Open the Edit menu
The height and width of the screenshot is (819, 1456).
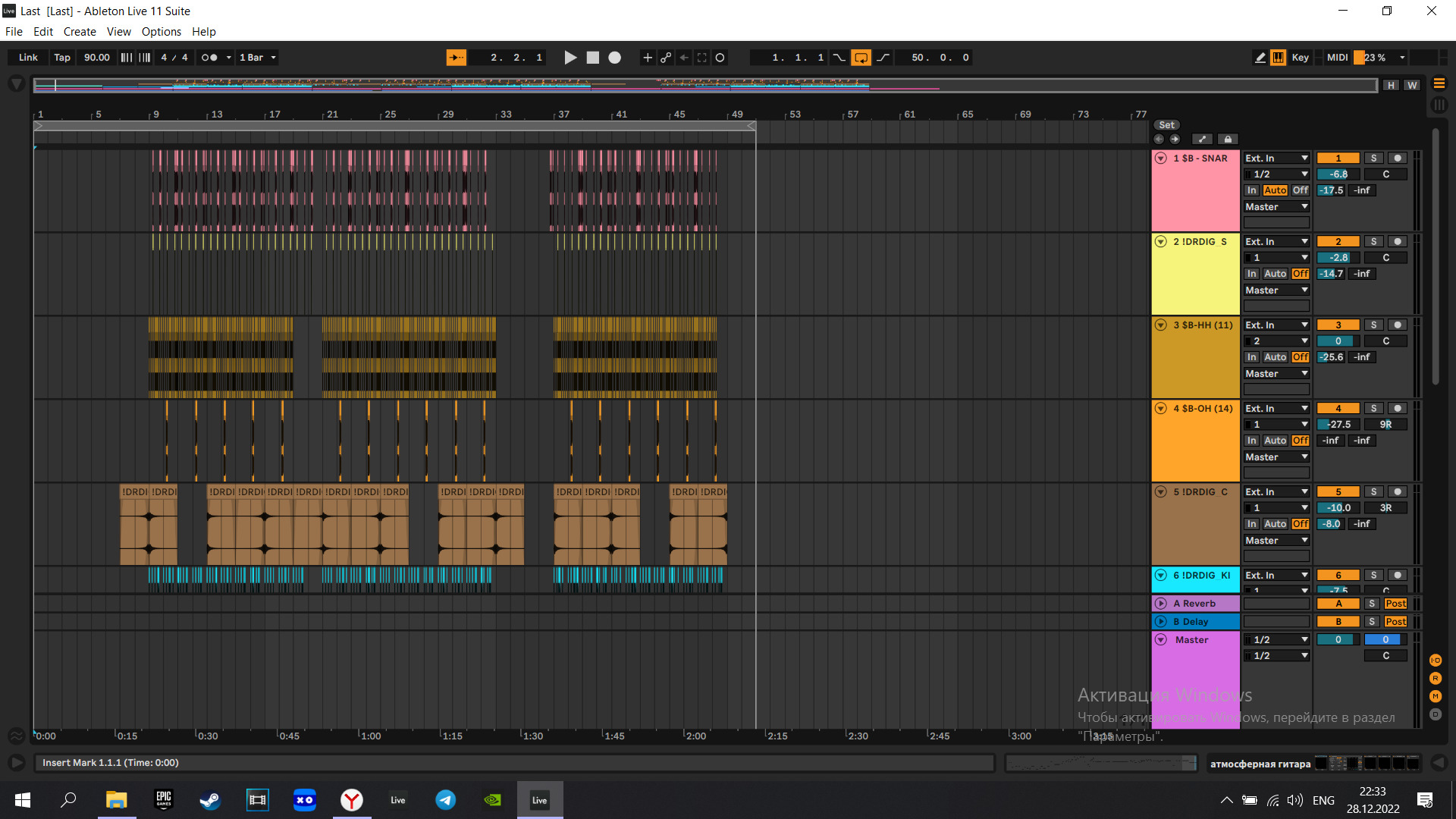(x=43, y=32)
